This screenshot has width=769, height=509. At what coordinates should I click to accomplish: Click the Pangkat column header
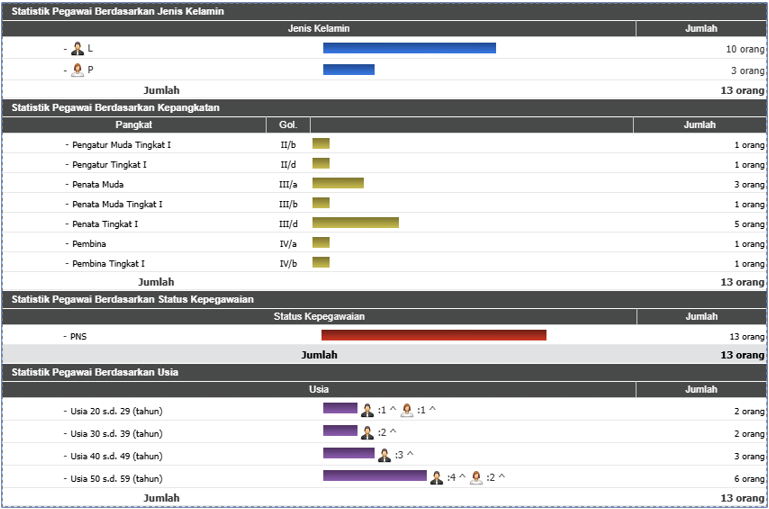tap(133, 125)
